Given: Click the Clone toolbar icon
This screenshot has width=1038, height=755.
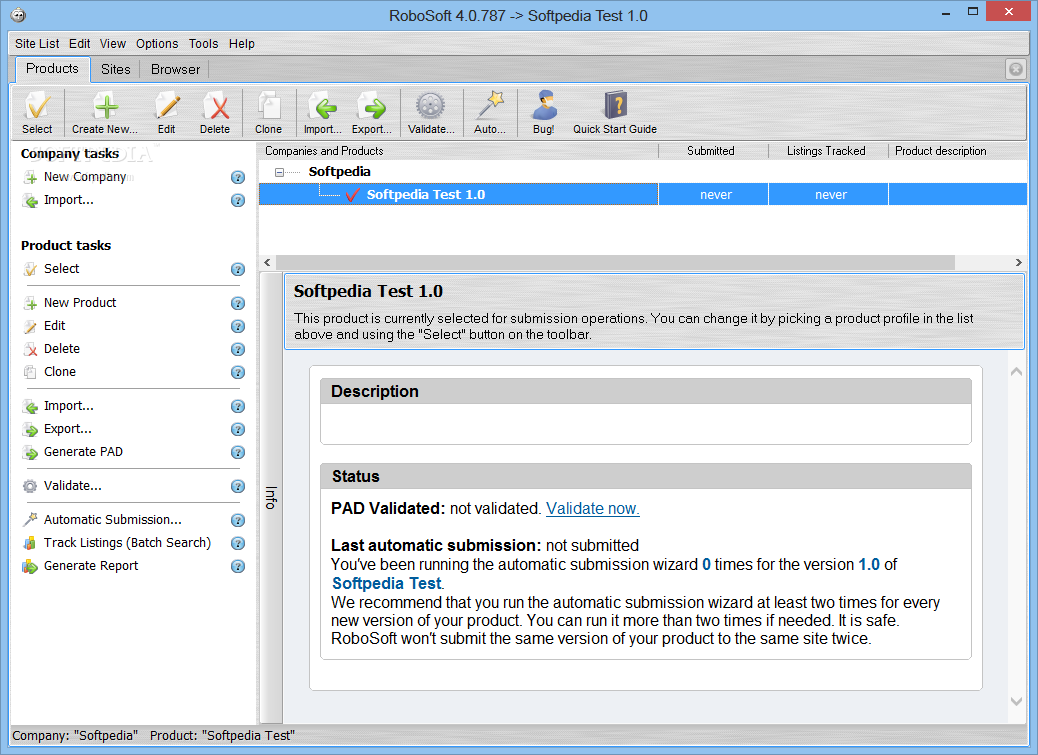Looking at the screenshot, I should pos(269,112).
